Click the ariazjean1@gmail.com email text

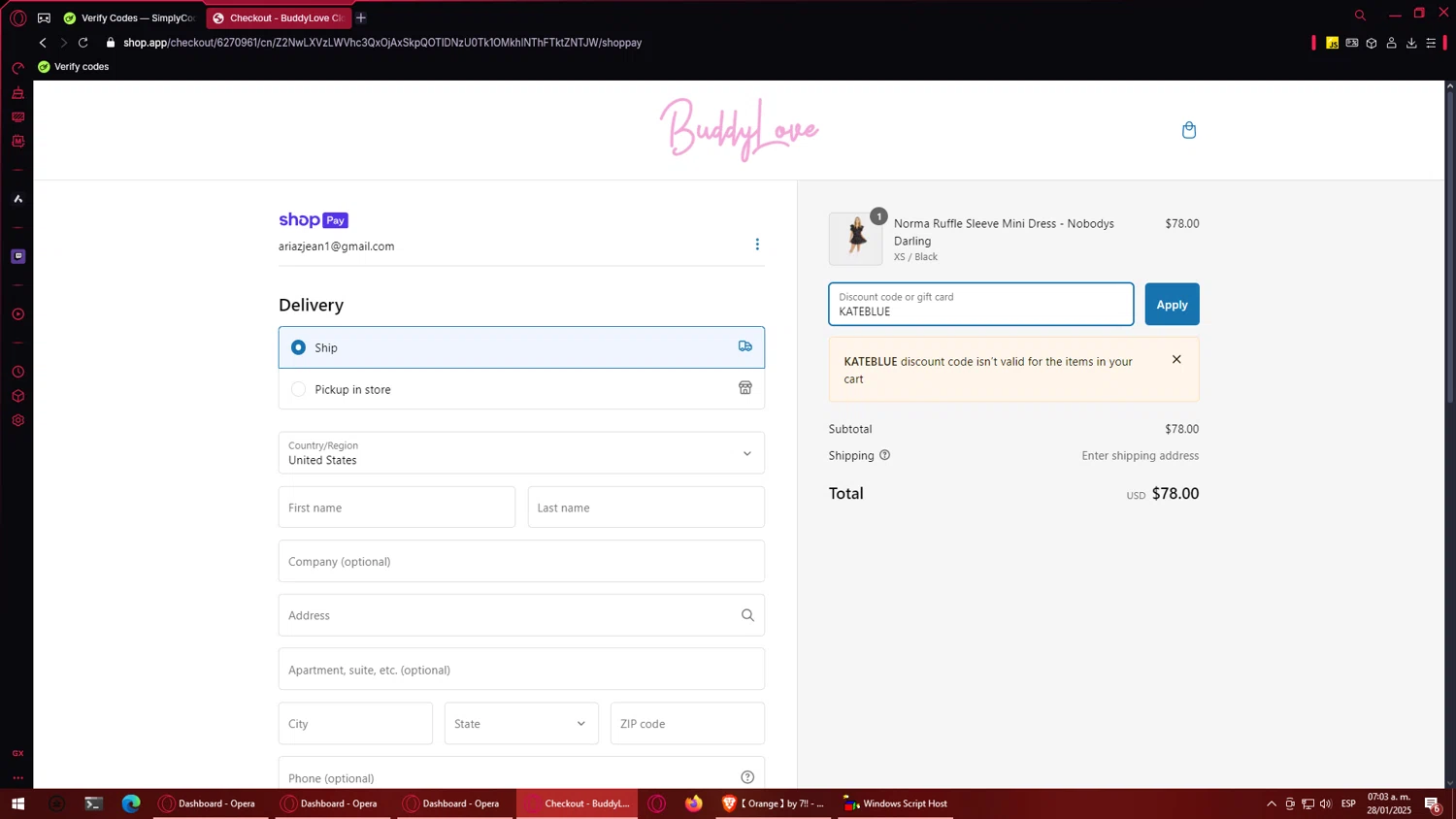point(336,246)
